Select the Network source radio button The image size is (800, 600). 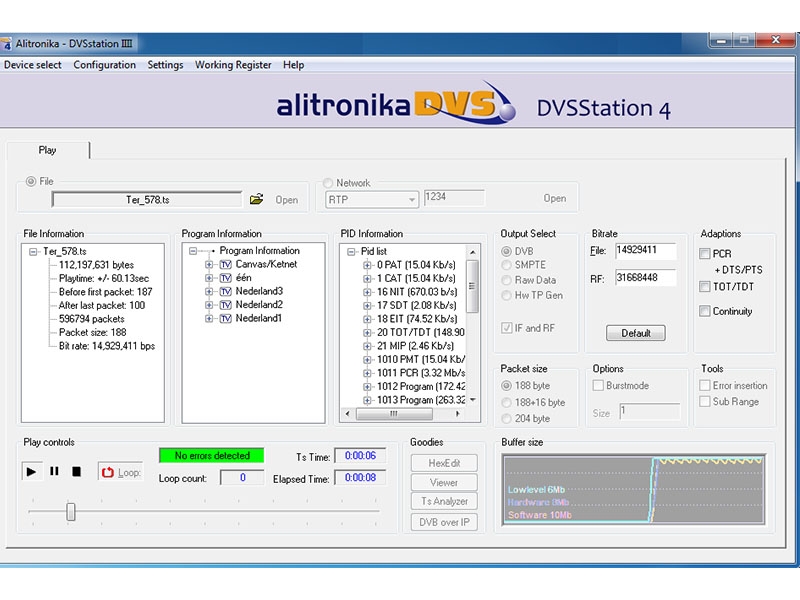tap(328, 183)
